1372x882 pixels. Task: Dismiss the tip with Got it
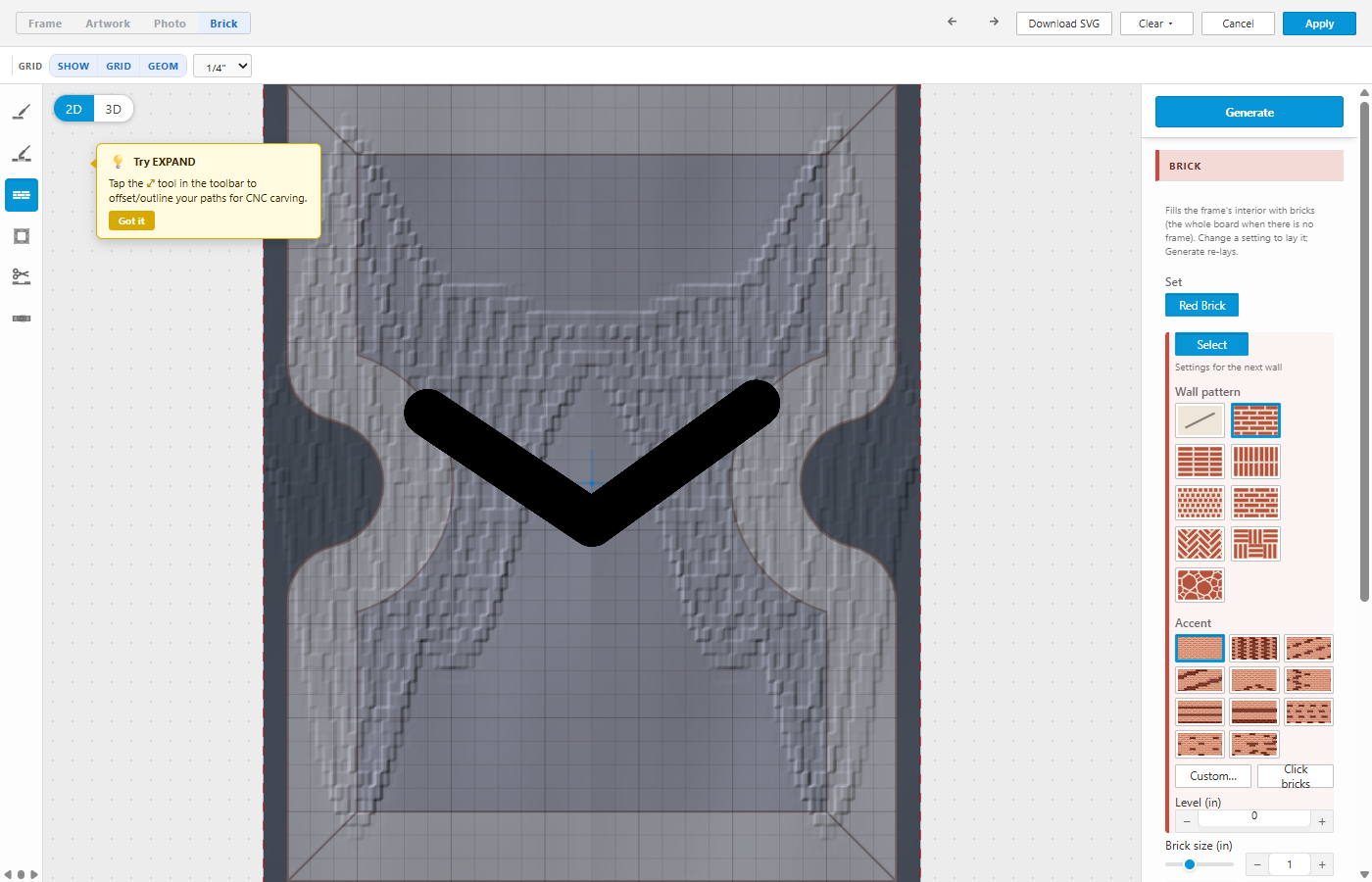coord(131,221)
